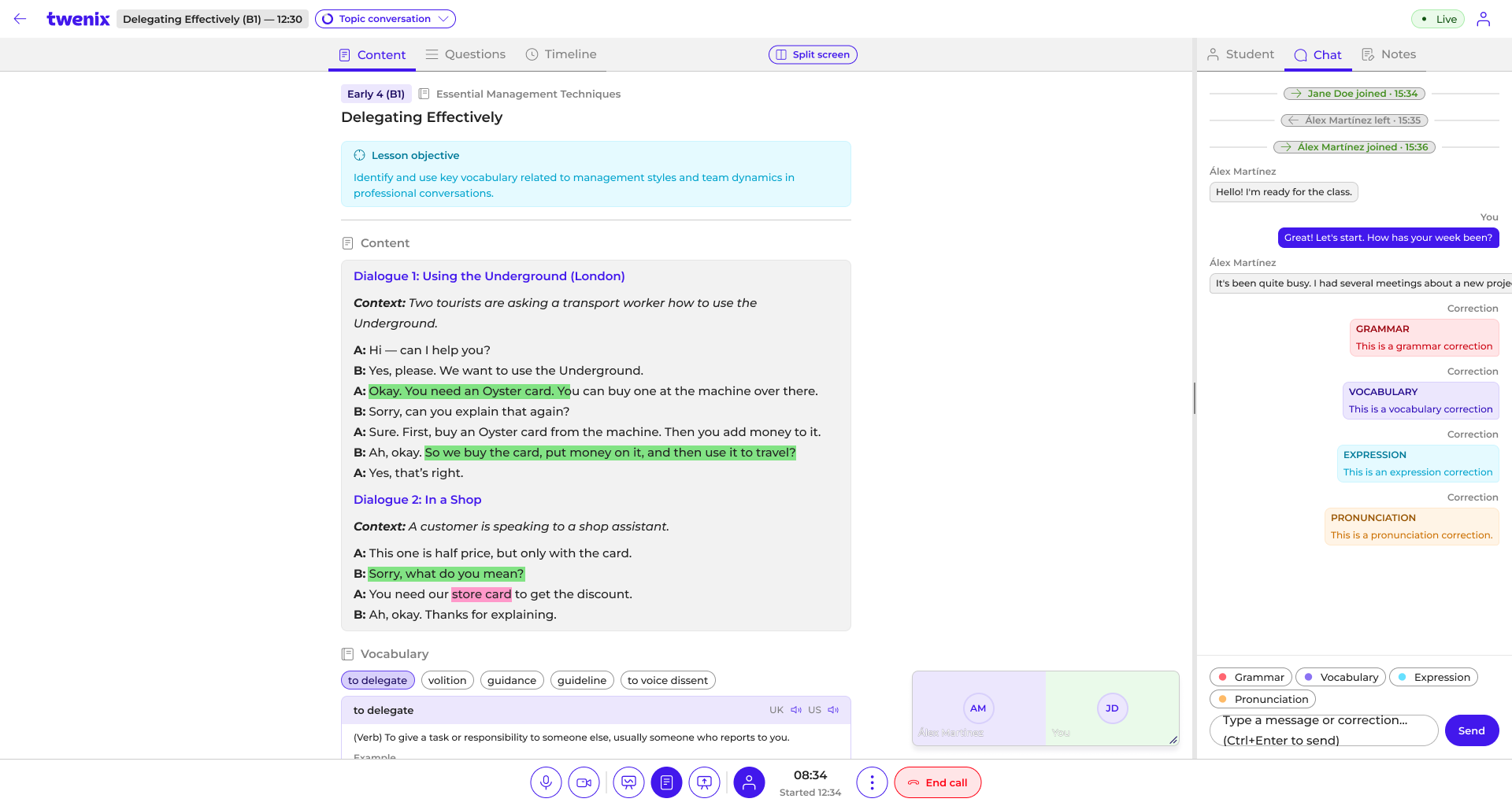
Task: Select the Chat panel tab
Action: pyautogui.click(x=1318, y=55)
